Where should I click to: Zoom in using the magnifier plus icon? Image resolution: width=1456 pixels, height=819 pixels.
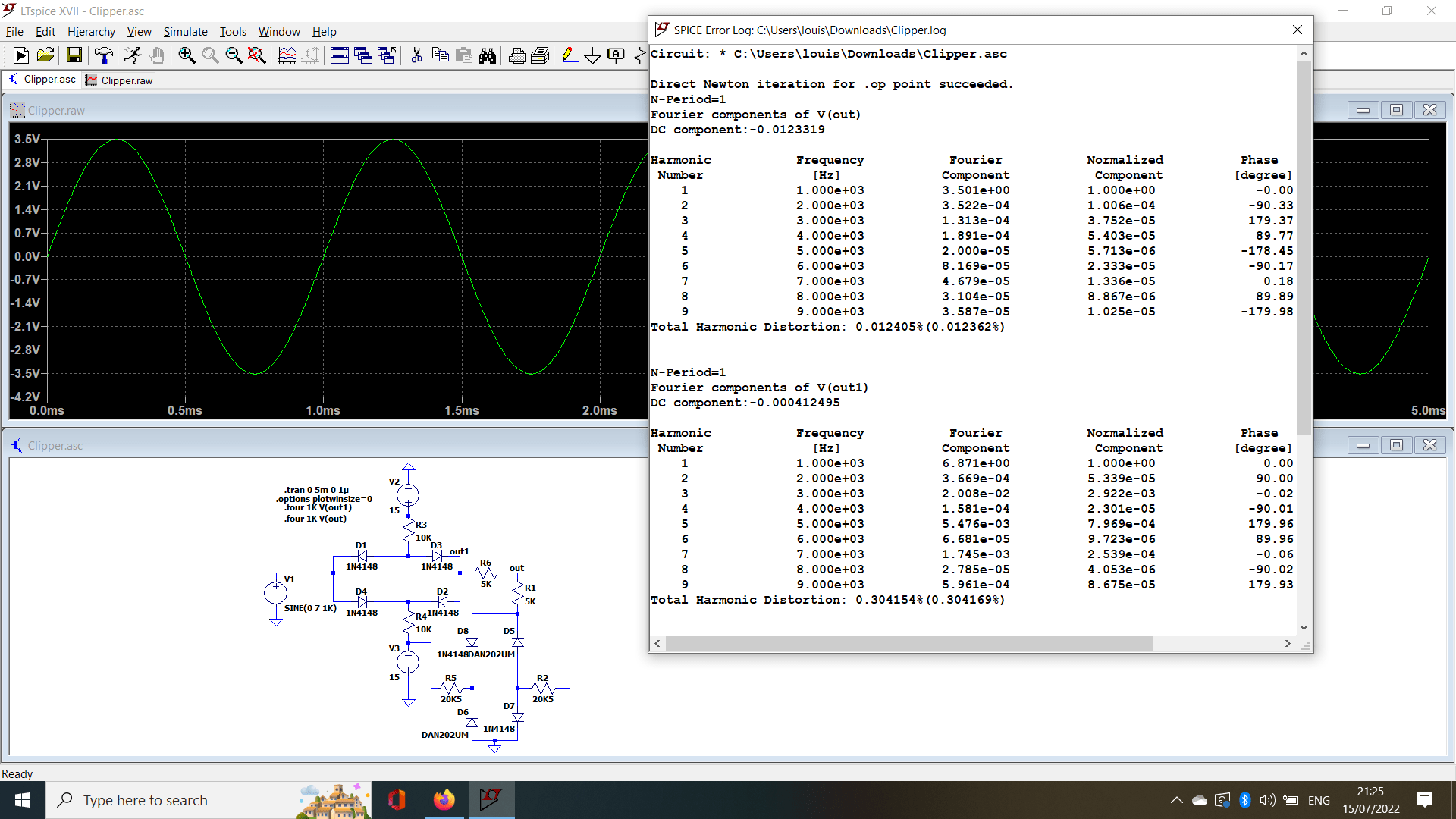coord(187,55)
